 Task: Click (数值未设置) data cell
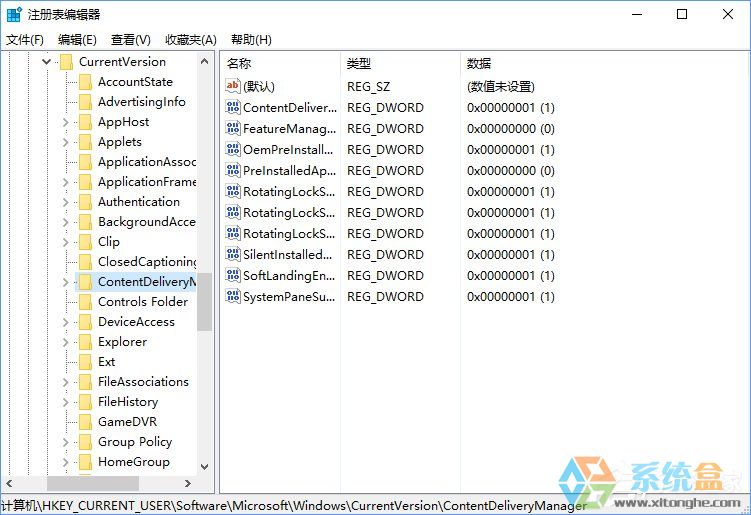point(501,87)
